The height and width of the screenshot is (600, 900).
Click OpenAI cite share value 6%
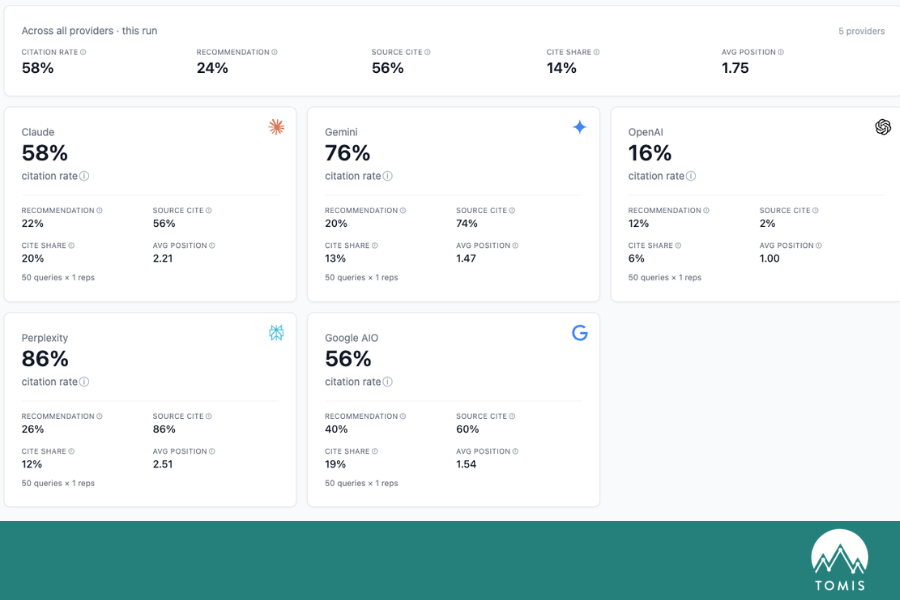click(x=636, y=258)
